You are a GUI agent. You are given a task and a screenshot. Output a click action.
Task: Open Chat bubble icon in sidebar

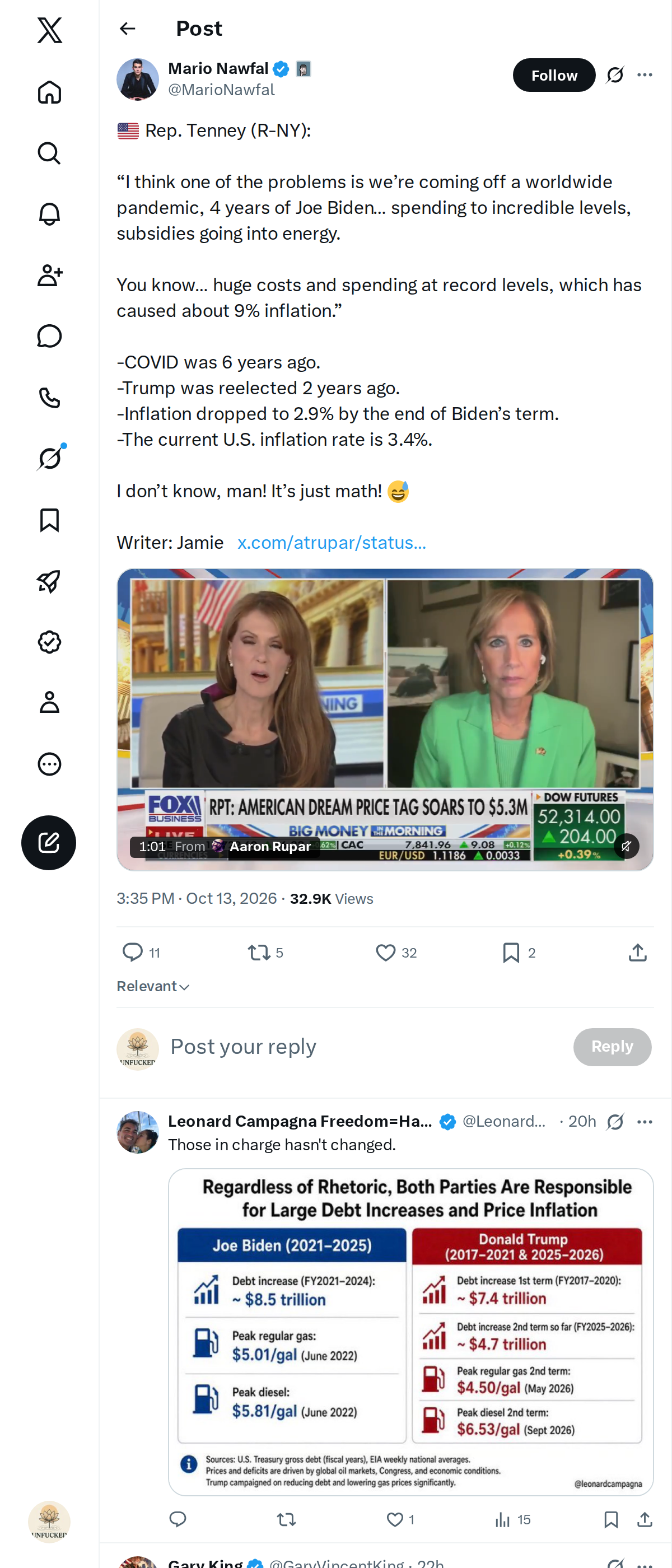click(x=49, y=336)
